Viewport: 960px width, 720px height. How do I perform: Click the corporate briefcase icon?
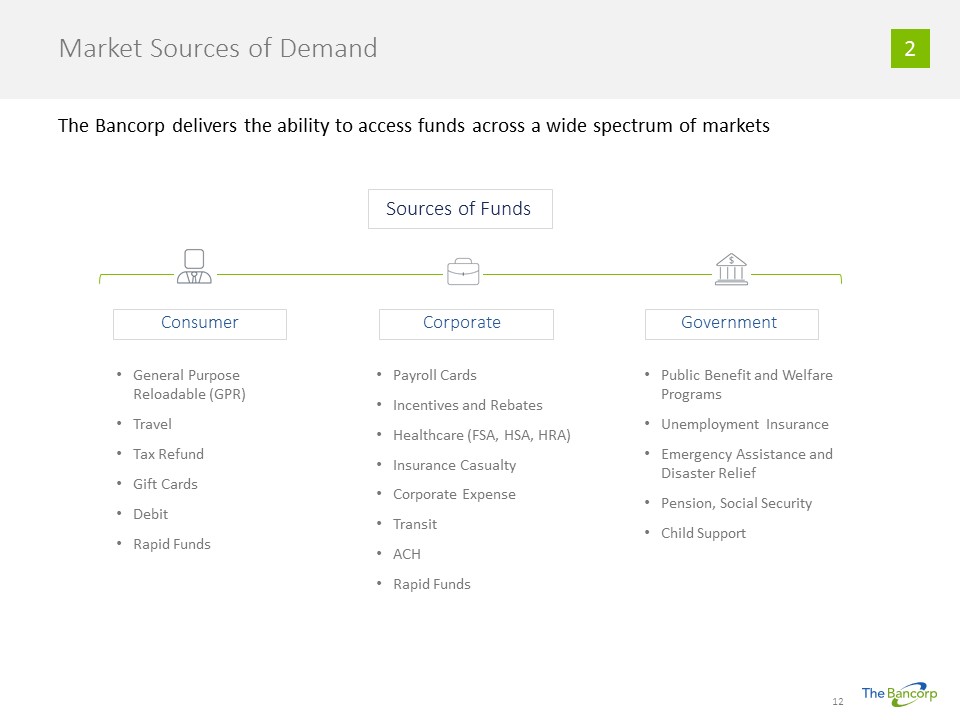pyautogui.click(x=462, y=271)
